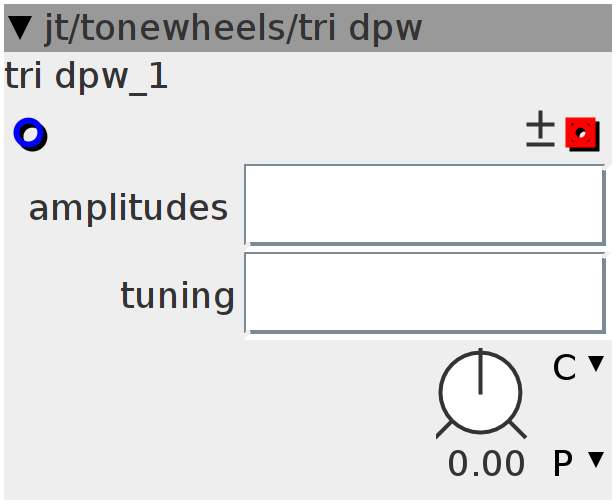Click the round pitch knob dial
Screen dimensions: 616x504
tap(480, 392)
